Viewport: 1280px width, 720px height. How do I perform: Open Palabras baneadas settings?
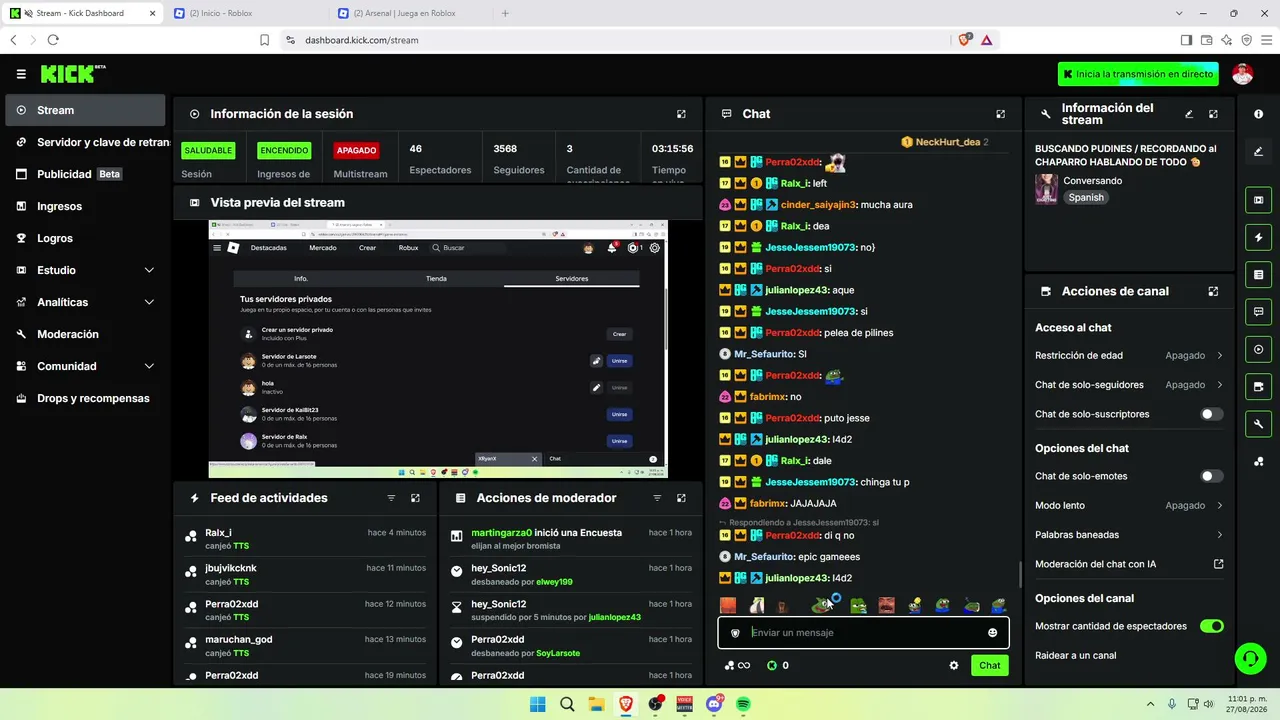(1129, 535)
